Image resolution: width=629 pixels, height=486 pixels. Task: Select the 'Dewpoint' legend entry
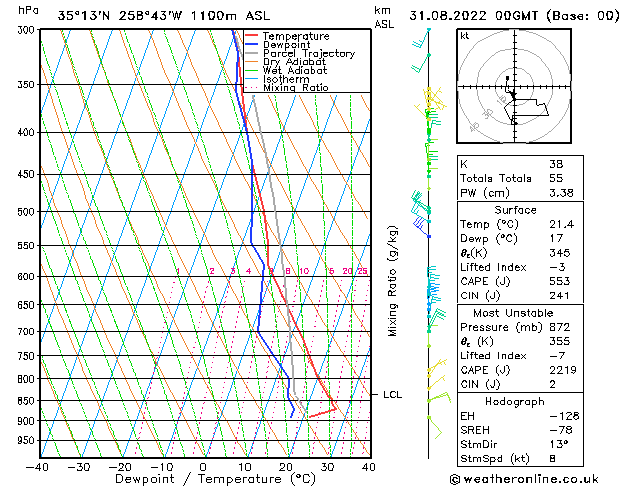click(286, 45)
